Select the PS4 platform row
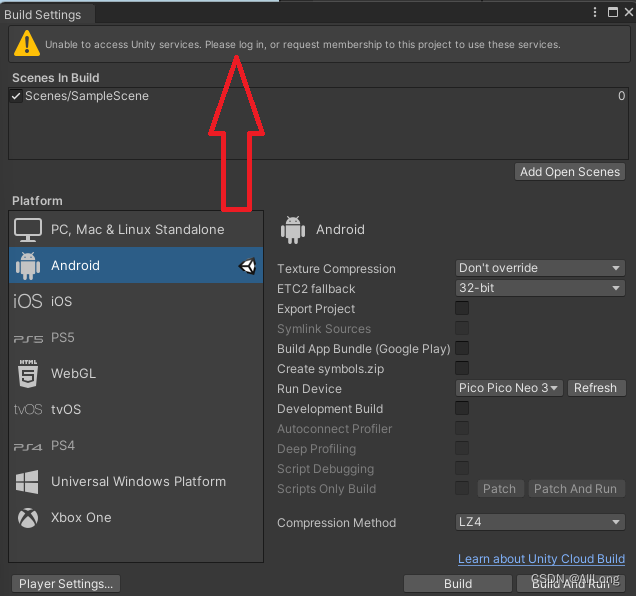 click(x=136, y=445)
